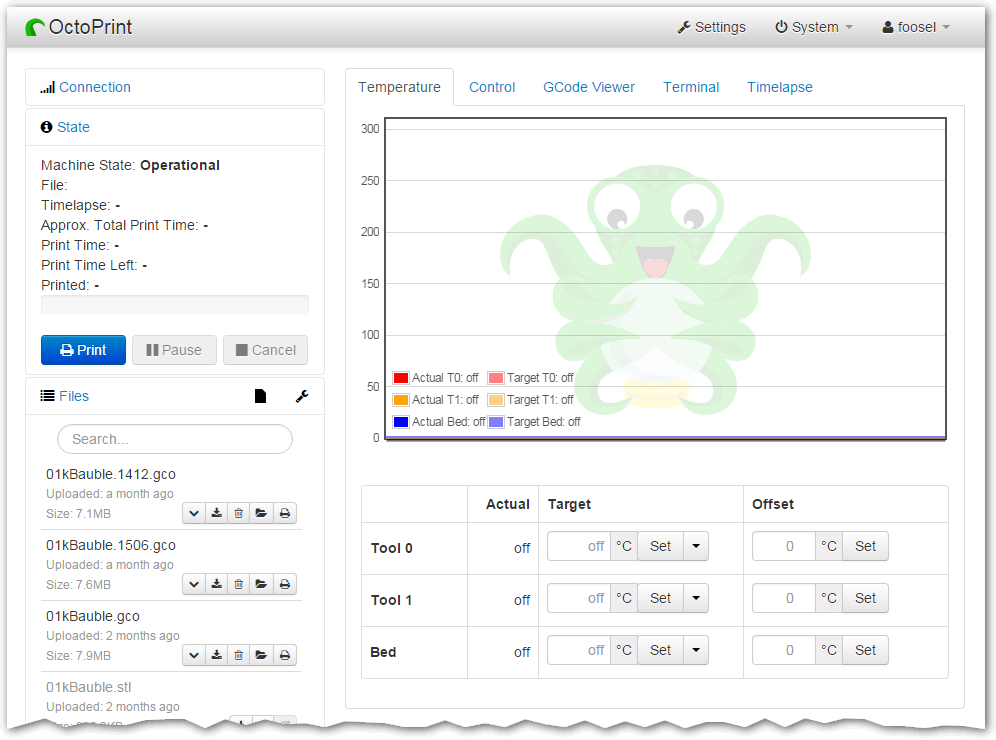
Task: Open the Tool 0 Set dropdown arrow
Action: pos(696,546)
